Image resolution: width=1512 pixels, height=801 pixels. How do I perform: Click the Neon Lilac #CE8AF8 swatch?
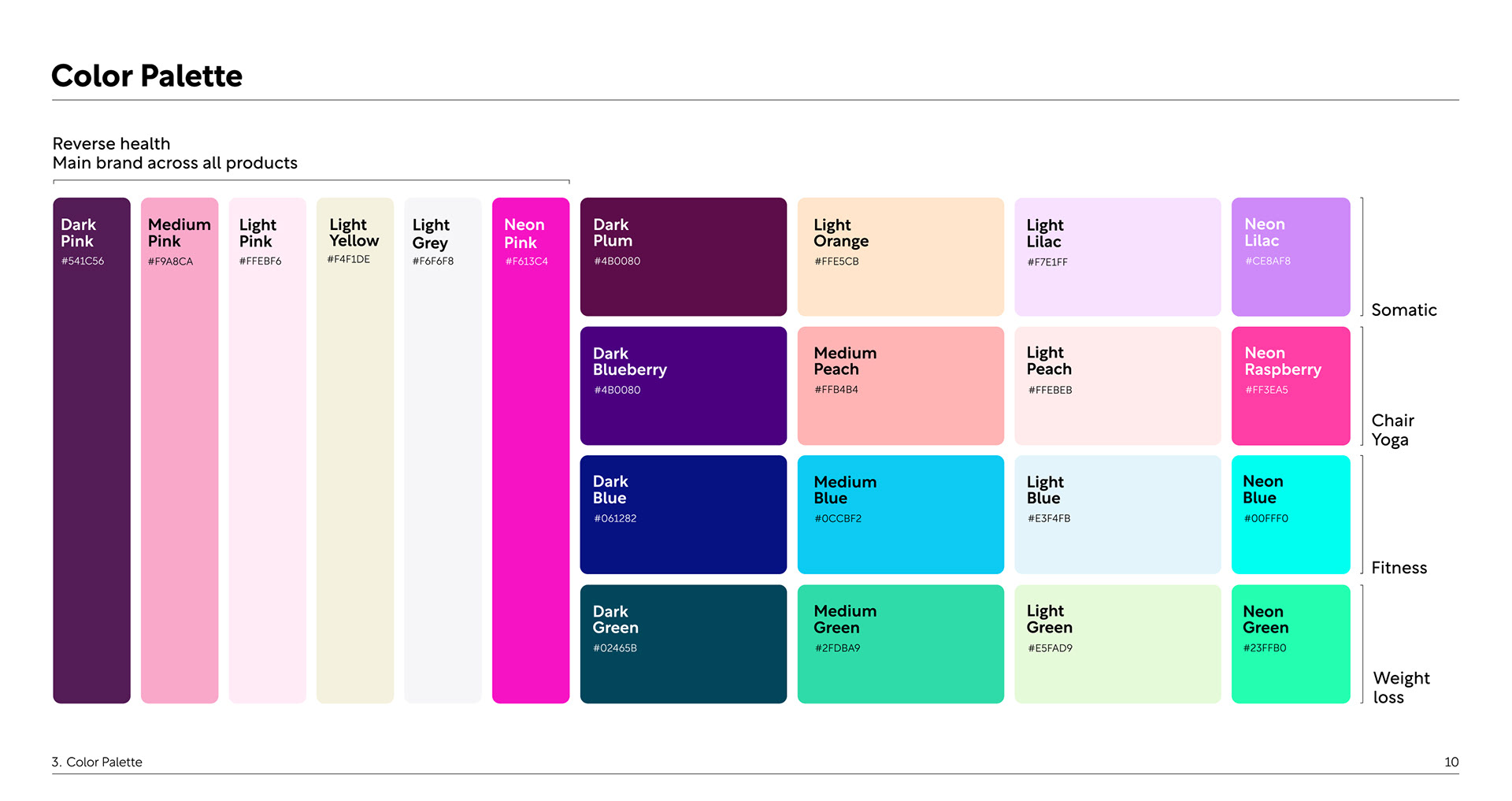1291,257
